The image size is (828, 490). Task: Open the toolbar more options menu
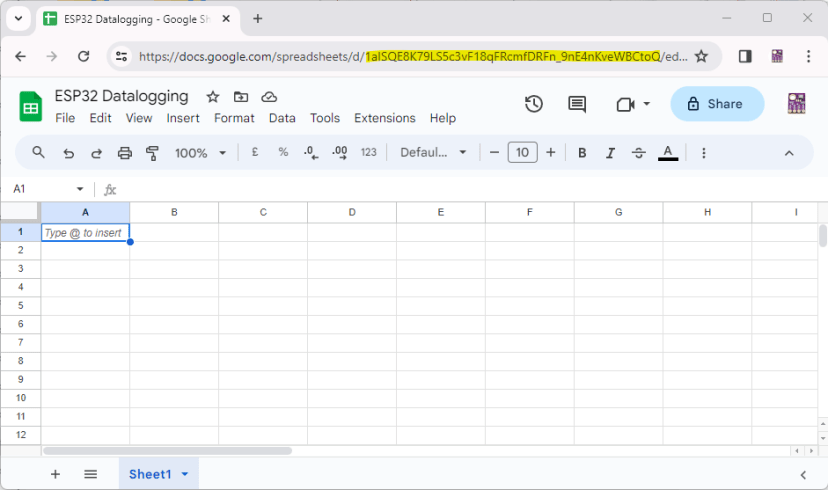[703, 153]
